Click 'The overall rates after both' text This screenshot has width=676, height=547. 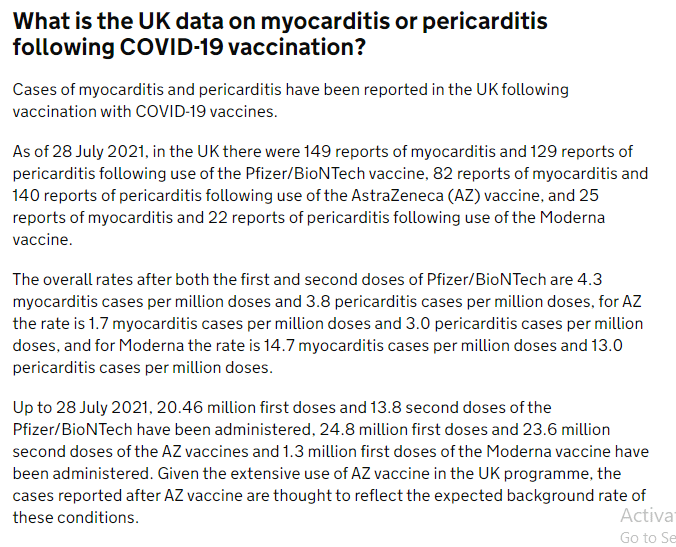click(111, 280)
